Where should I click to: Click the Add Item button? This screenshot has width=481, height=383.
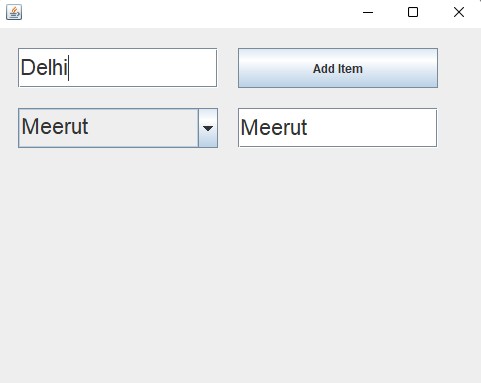[x=338, y=68]
